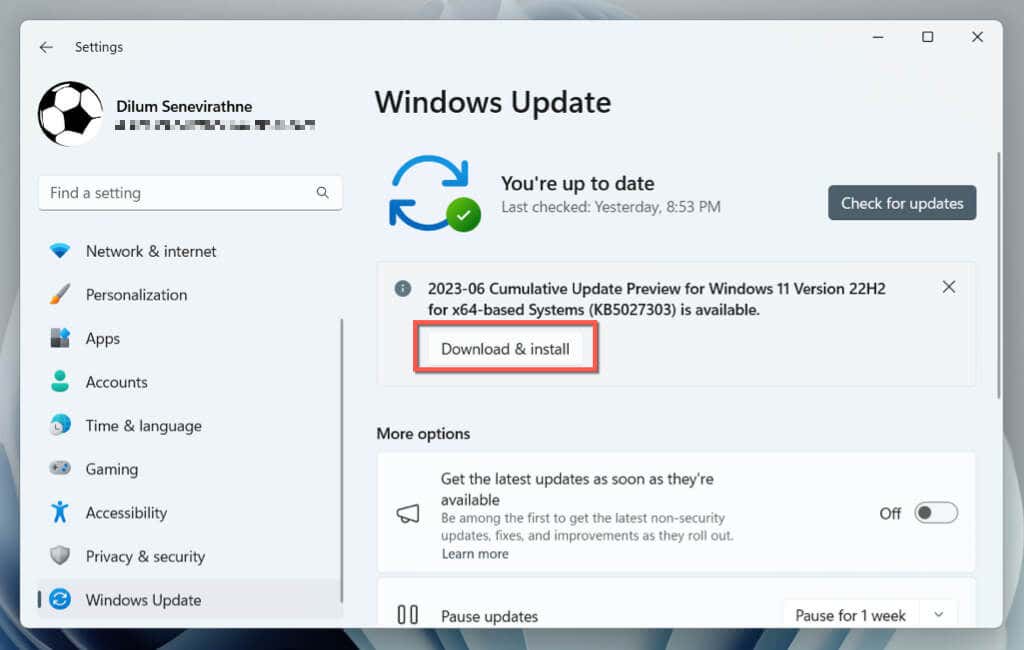
Task: Click the More options heading
Action: coord(423,434)
